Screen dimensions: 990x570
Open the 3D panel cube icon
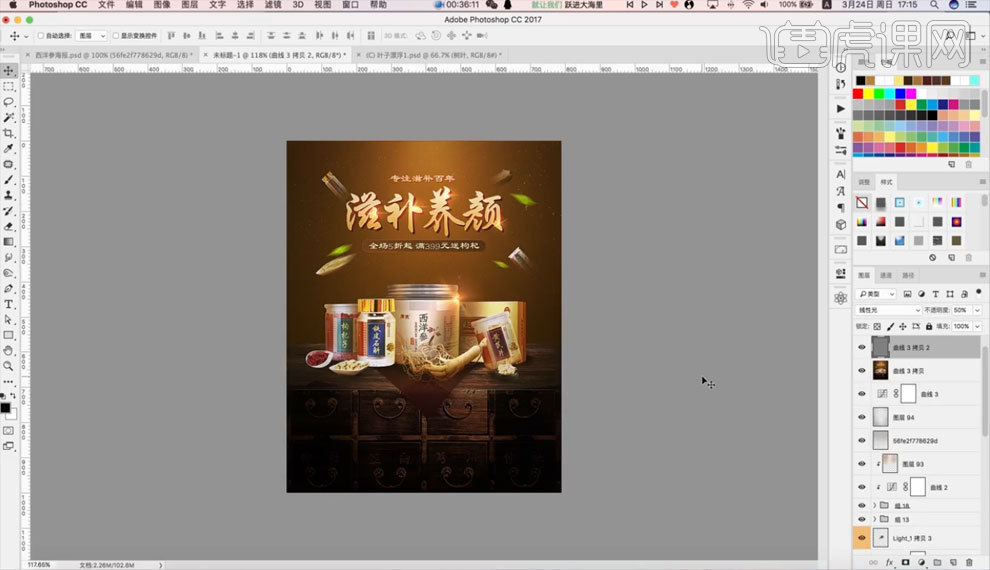click(840, 224)
